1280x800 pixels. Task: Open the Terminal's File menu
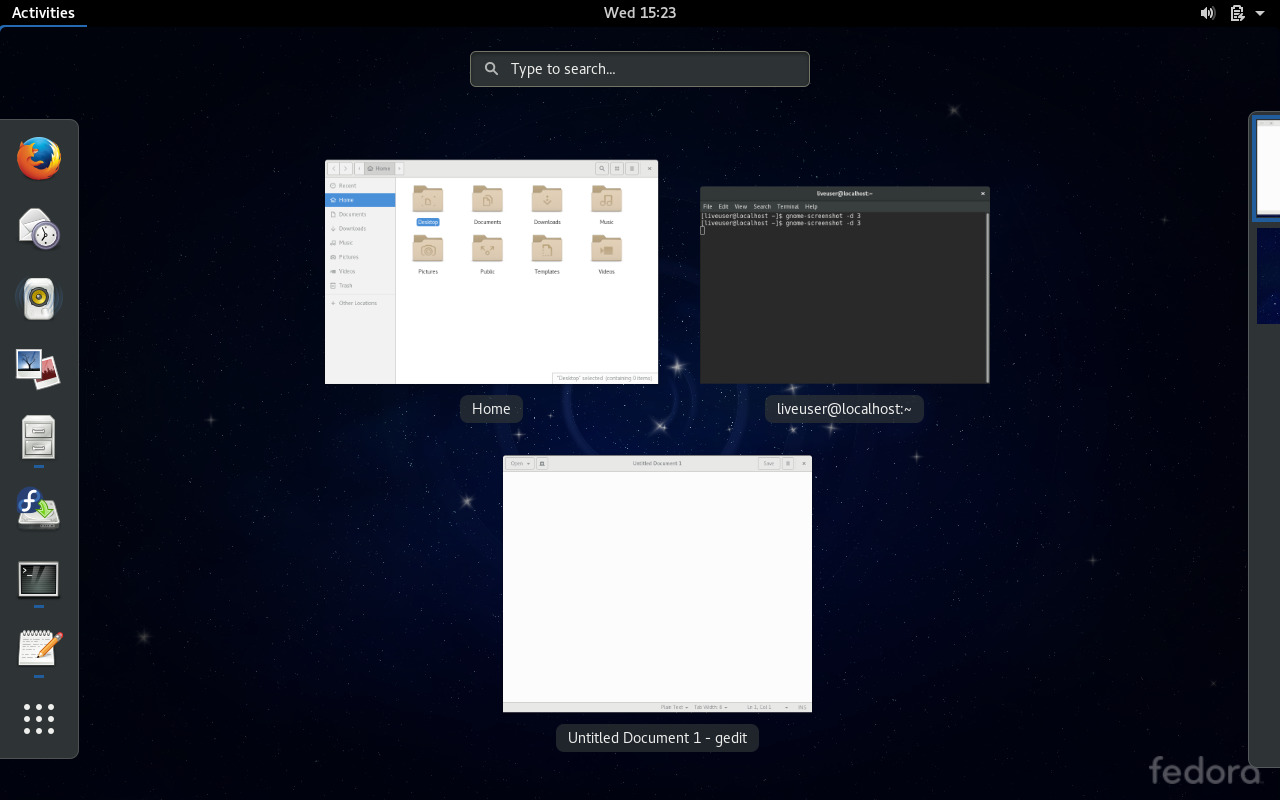click(708, 206)
